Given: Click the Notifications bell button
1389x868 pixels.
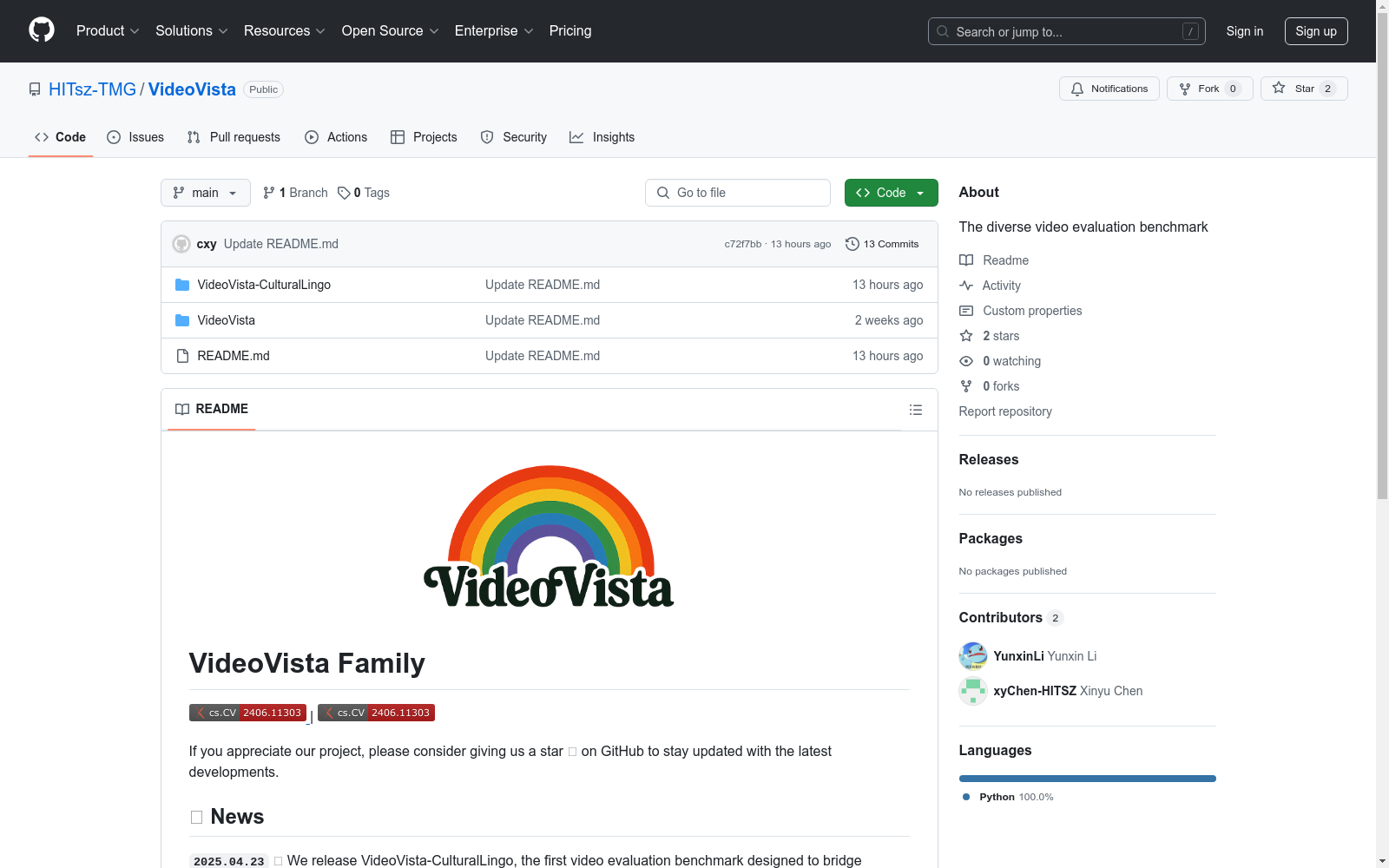Looking at the screenshot, I should click(1109, 89).
